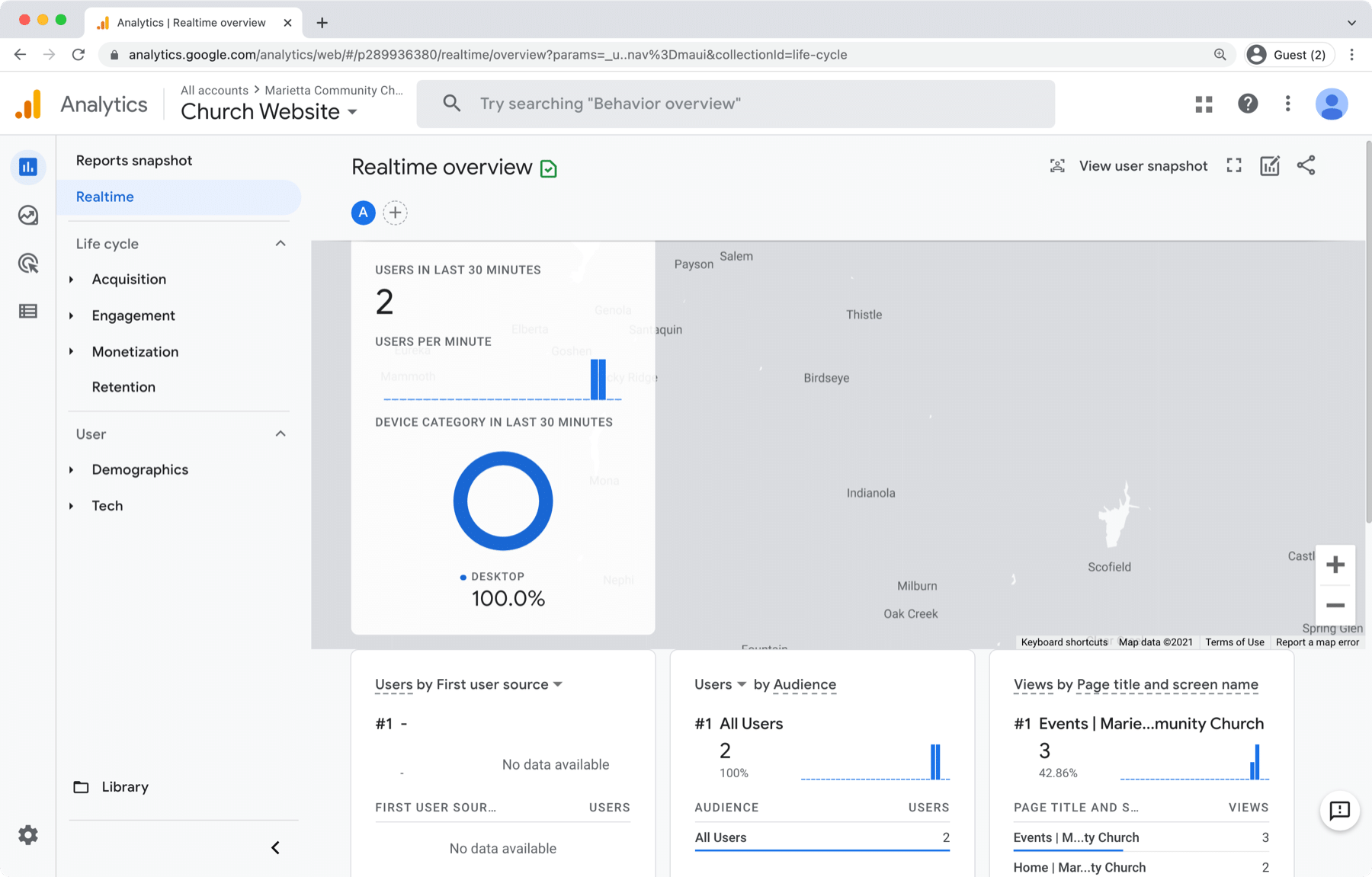This screenshot has width=1372, height=877.
Task: Click Home | Mar...ty Church table row
Action: [x=1141, y=867]
